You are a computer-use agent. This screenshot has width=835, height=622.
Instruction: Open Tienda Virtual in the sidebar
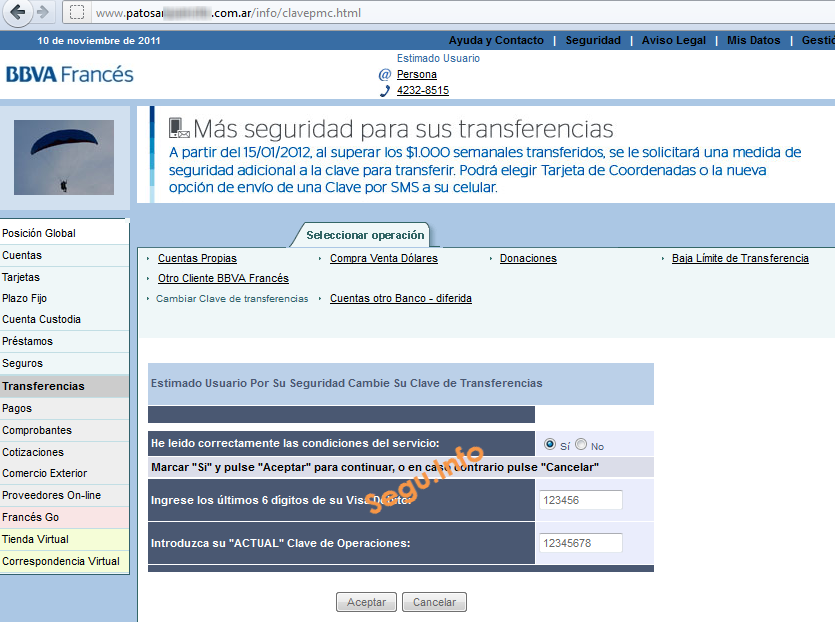(64, 539)
